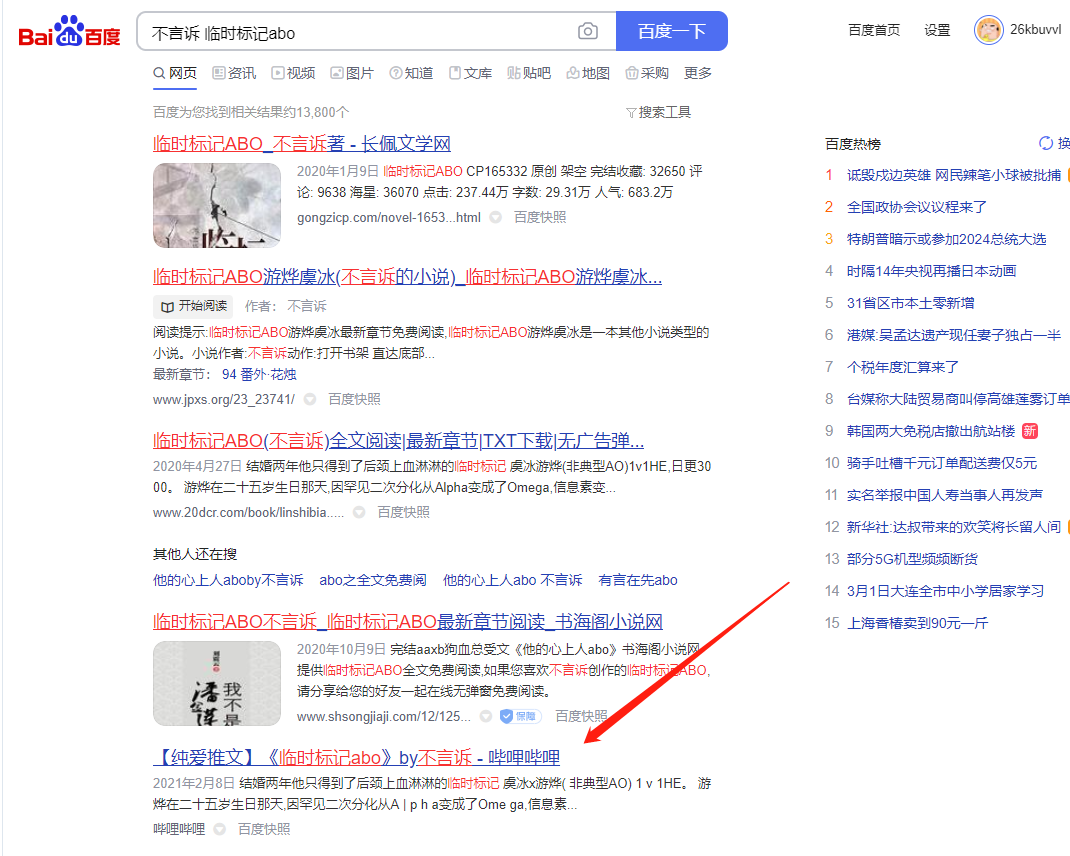Search related 有言在先abo
The height and width of the screenshot is (856, 1070).
638,580
